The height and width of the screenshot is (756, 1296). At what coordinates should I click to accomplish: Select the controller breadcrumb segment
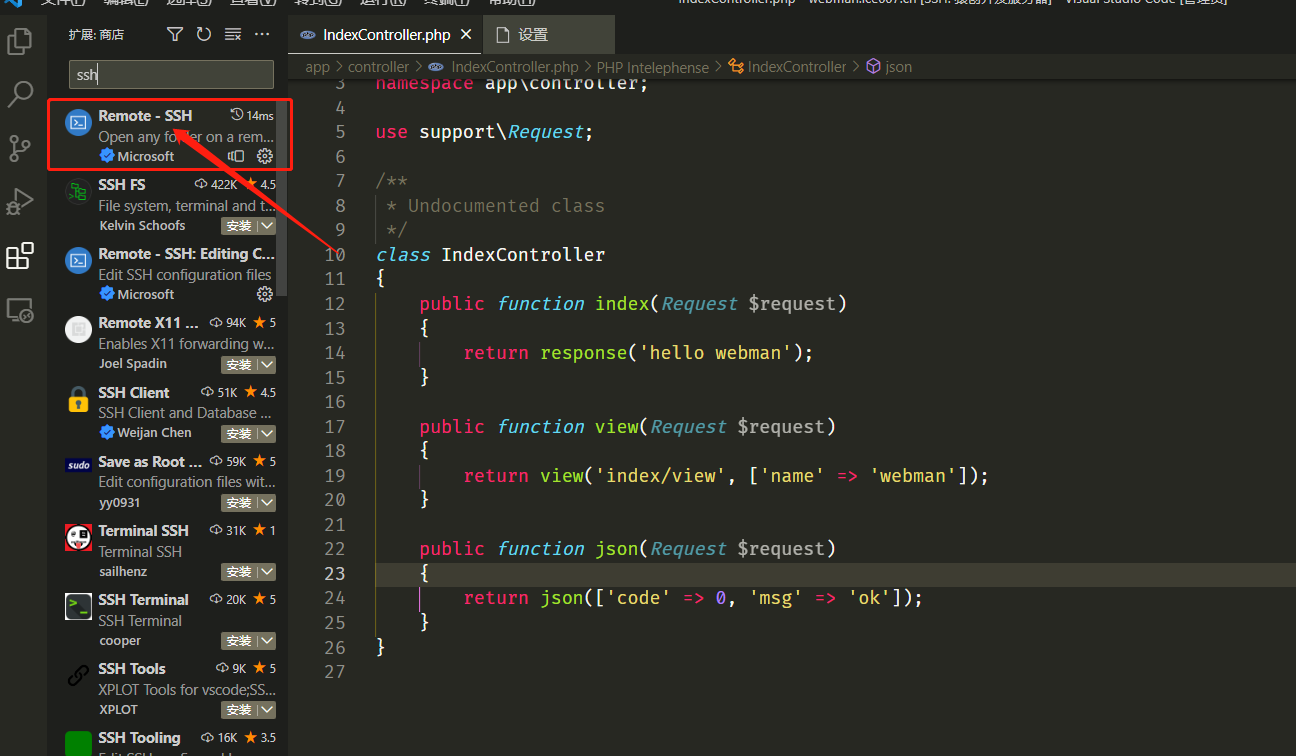click(x=378, y=67)
